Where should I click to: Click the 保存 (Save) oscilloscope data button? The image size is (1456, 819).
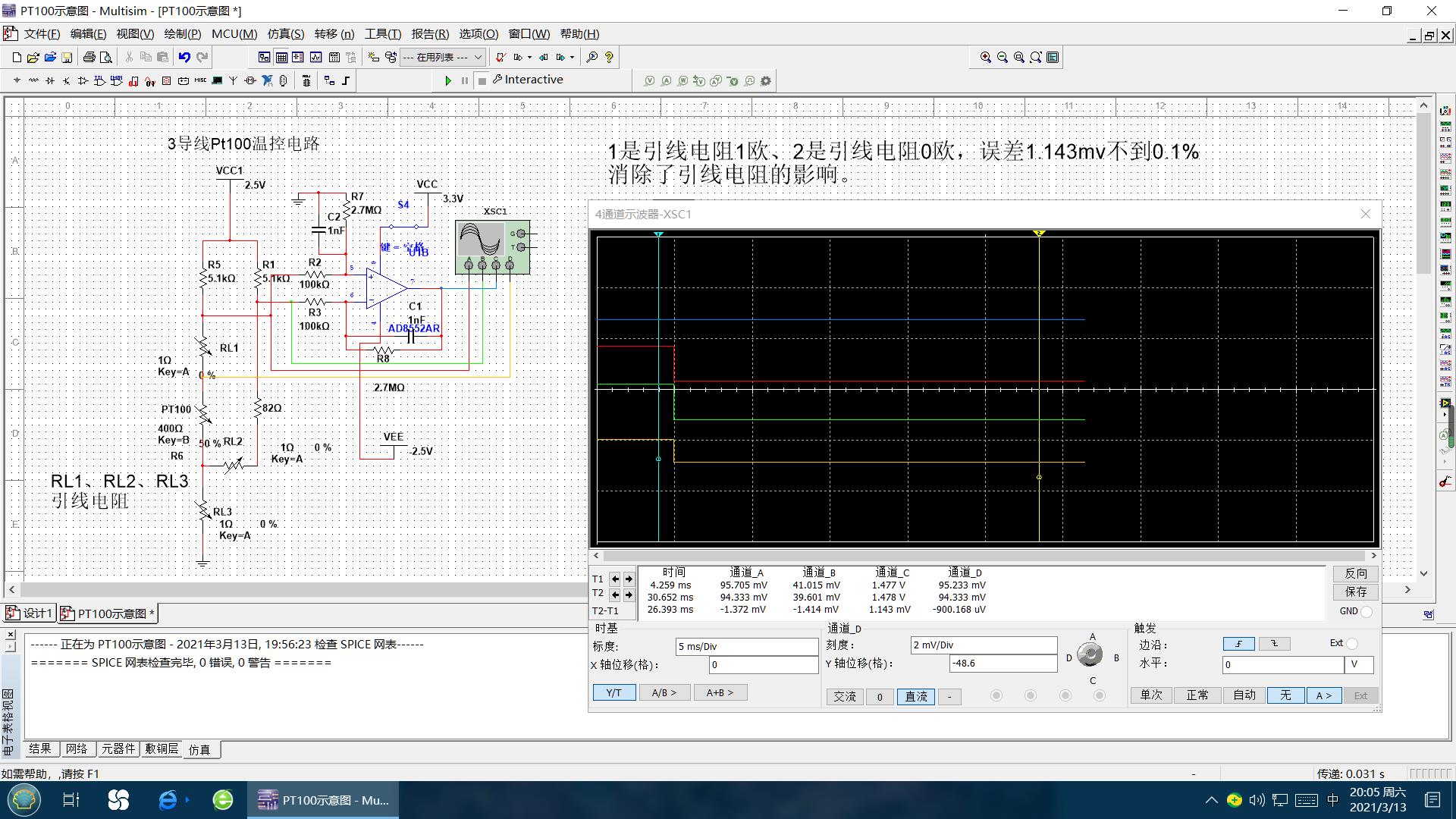pos(1356,591)
